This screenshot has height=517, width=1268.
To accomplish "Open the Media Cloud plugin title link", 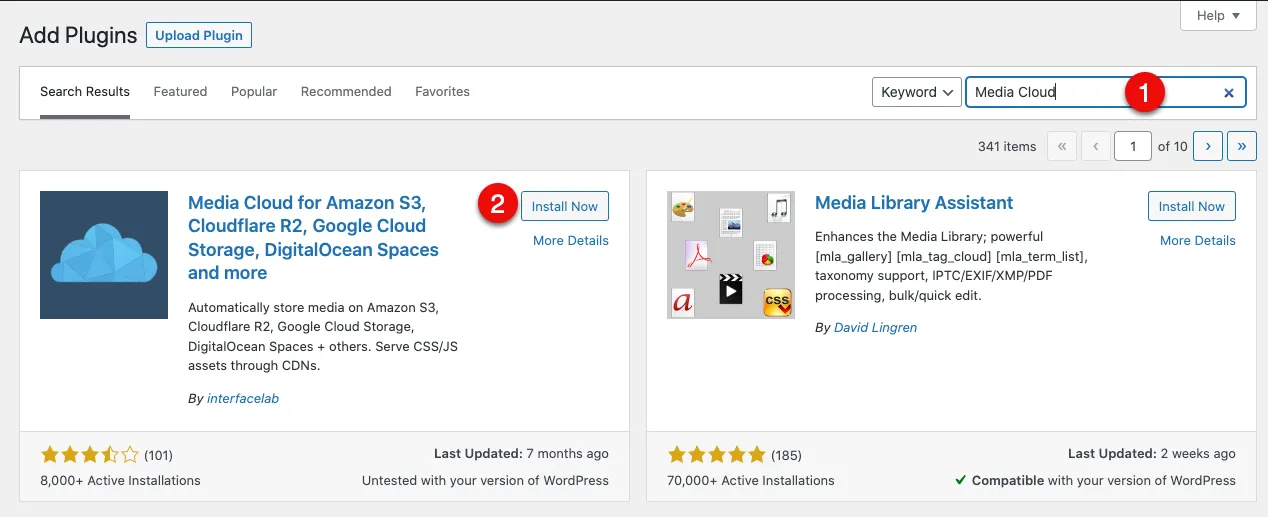I will [313, 238].
